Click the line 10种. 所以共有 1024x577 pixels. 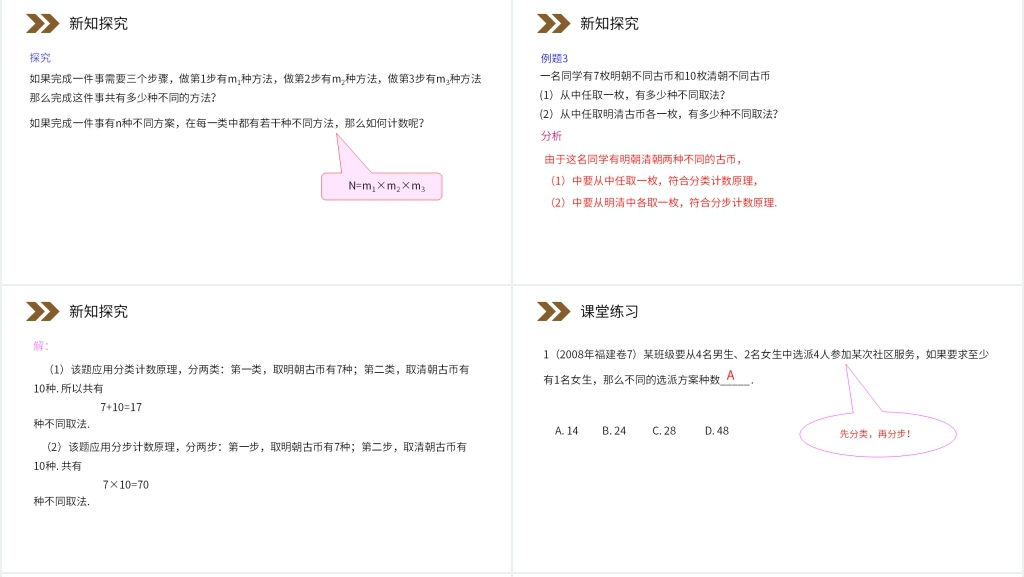click(x=69, y=388)
